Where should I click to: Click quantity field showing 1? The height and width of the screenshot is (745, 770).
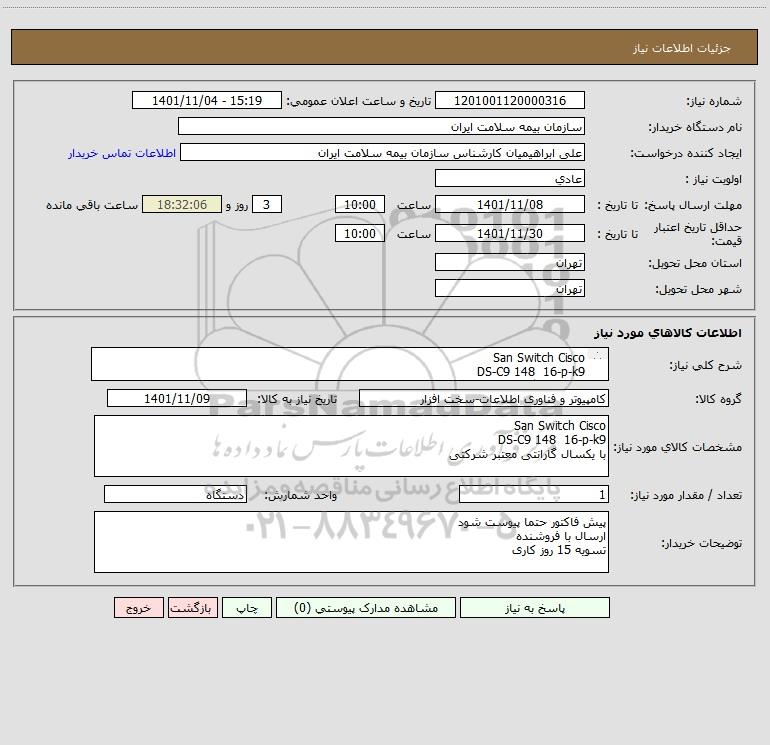[534, 495]
